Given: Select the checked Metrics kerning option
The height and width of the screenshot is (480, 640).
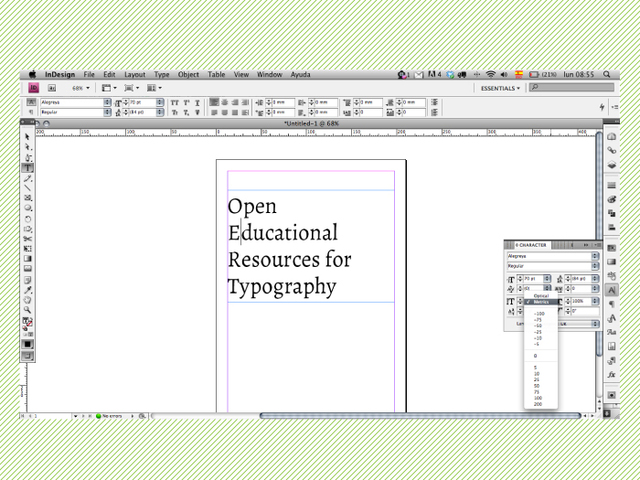Looking at the screenshot, I should [x=541, y=302].
